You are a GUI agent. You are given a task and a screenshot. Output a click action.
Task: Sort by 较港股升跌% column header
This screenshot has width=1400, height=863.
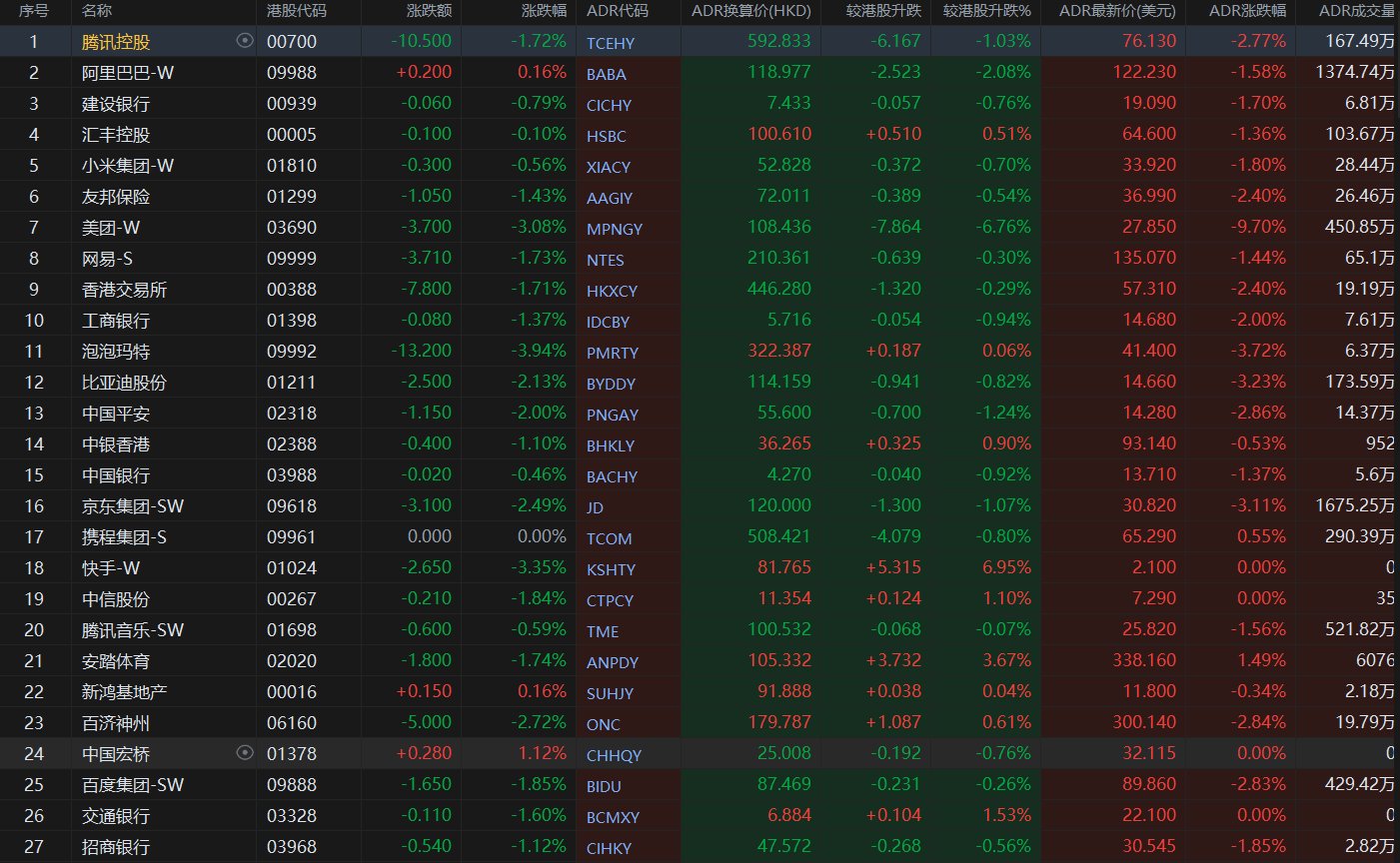[986, 11]
